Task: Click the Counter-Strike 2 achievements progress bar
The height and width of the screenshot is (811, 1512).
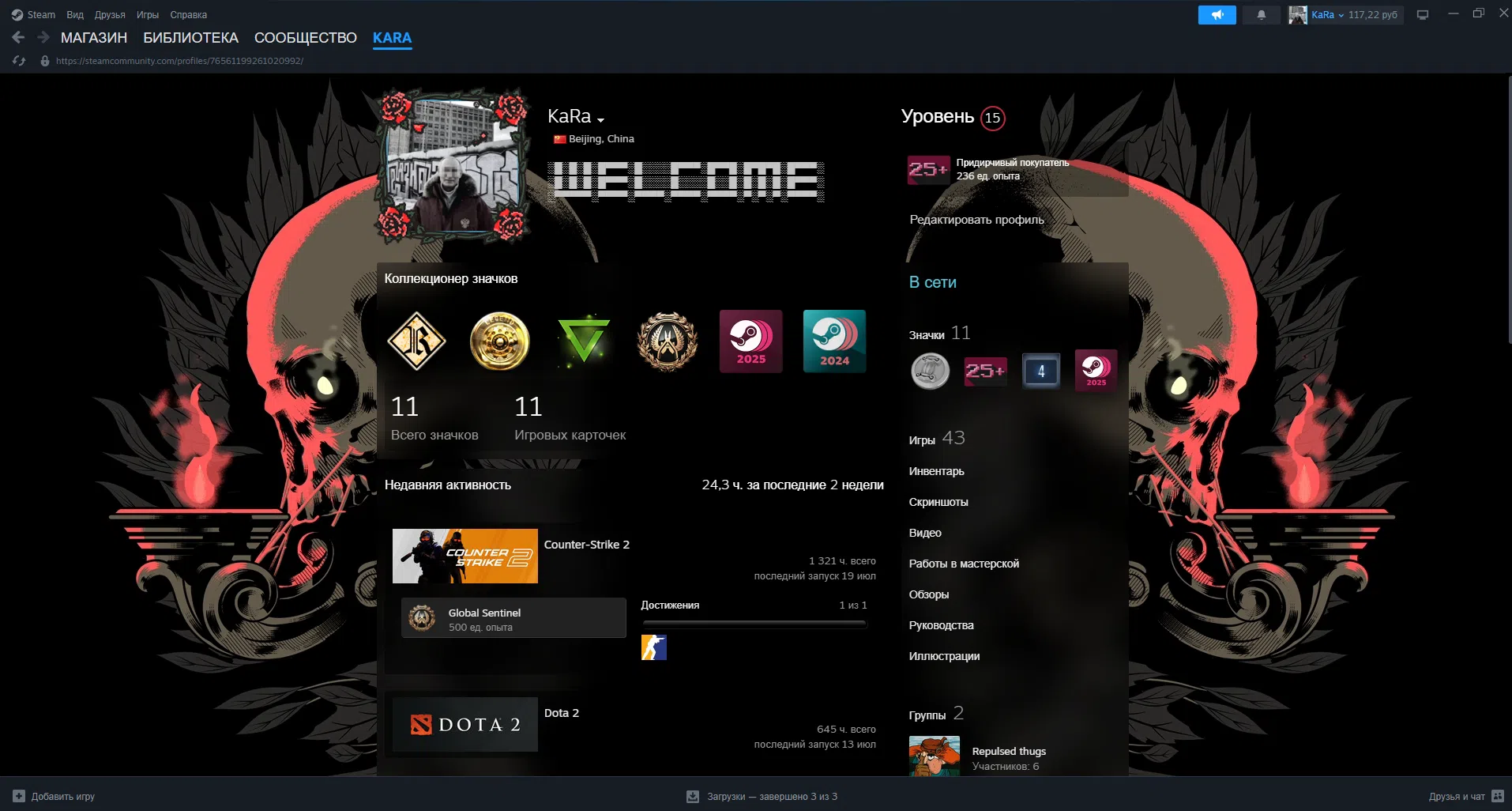Action: pos(754,624)
